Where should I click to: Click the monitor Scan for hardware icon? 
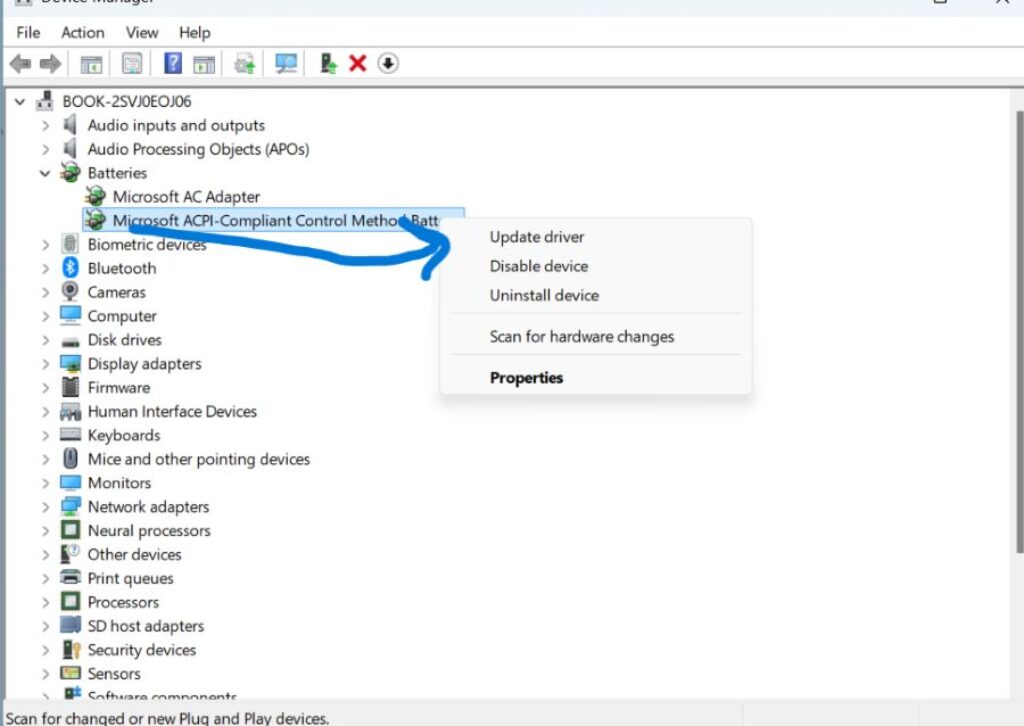click(286, 63)
